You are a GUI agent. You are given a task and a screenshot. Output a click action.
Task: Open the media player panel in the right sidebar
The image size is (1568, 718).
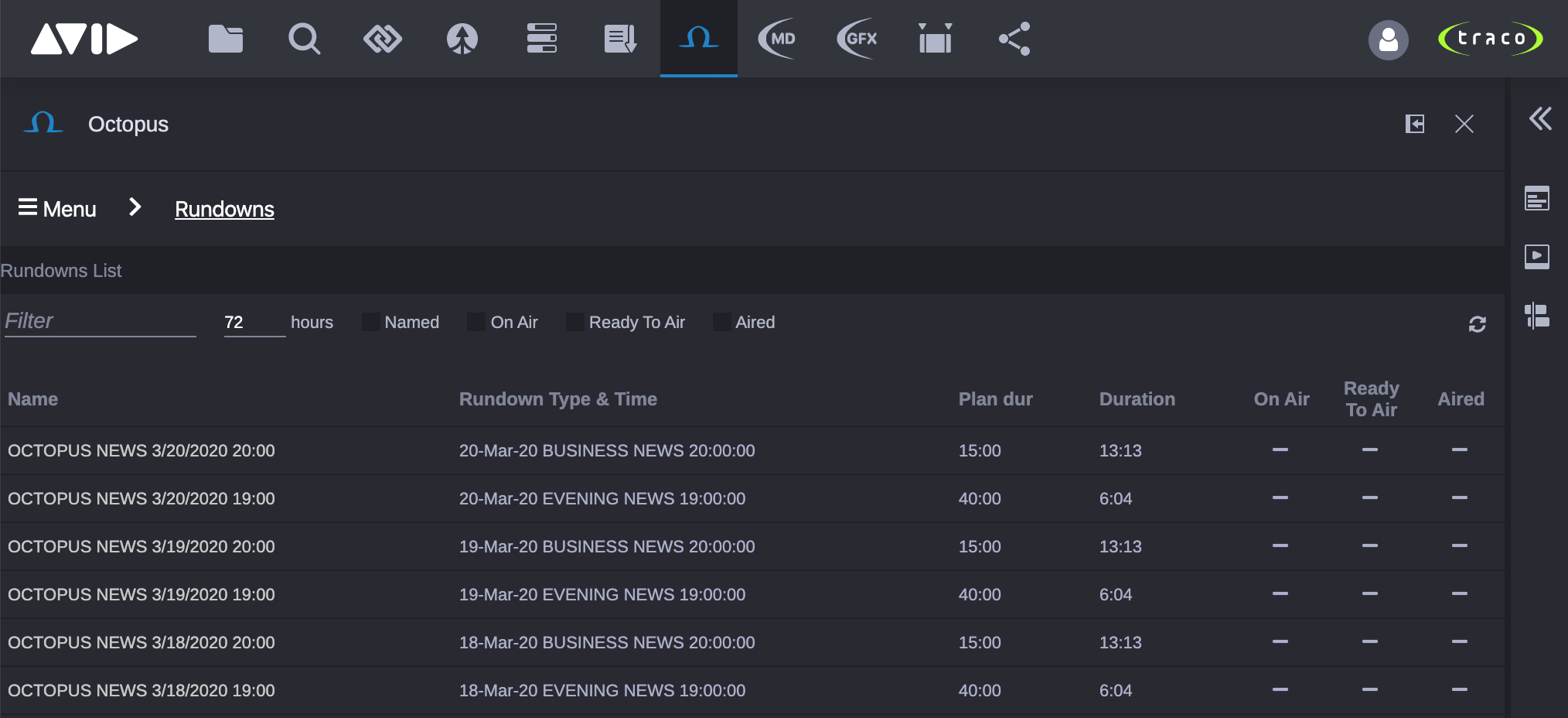1538,256
